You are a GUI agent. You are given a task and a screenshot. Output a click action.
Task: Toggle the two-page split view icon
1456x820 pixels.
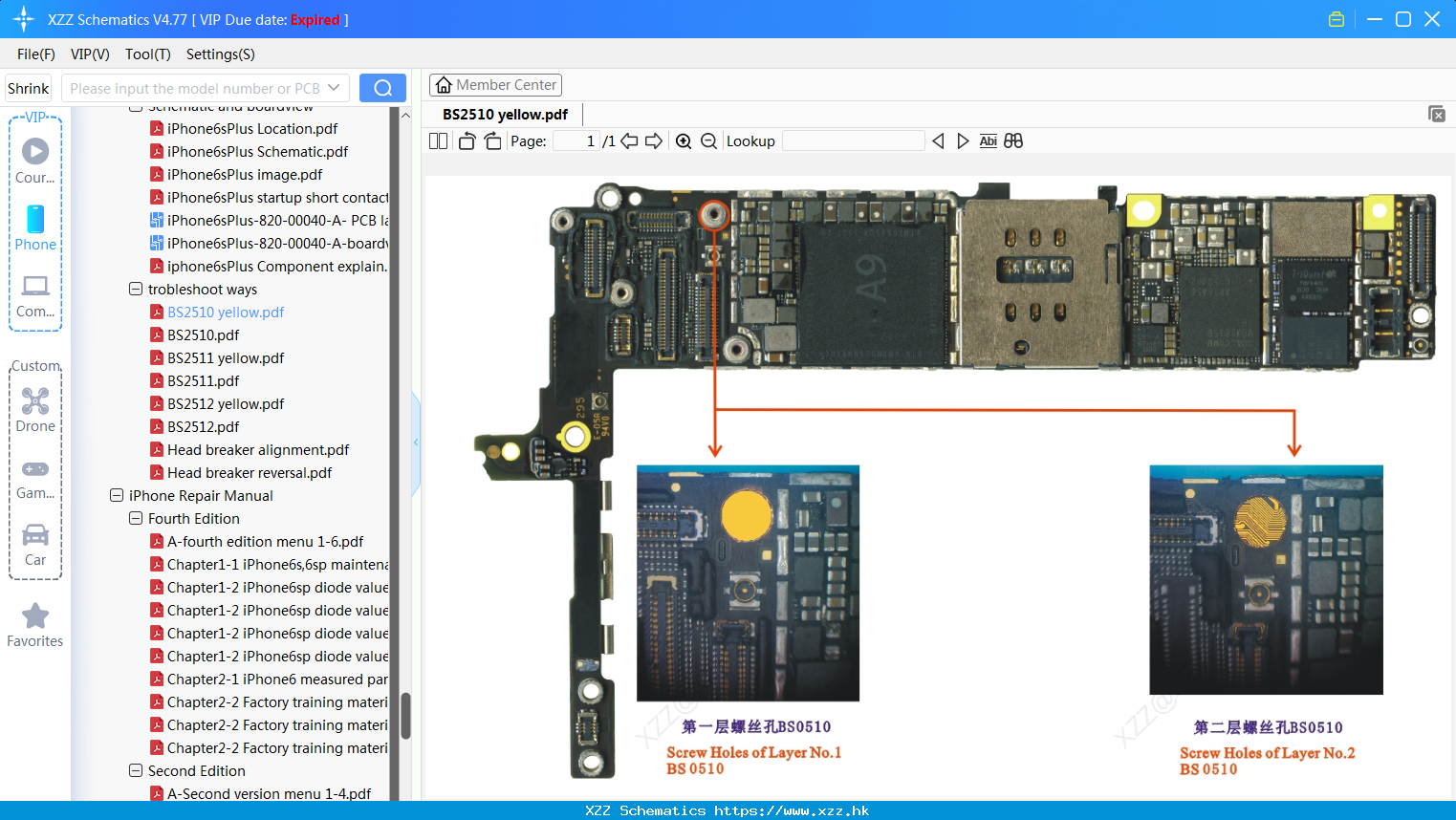tap(438, 140)
